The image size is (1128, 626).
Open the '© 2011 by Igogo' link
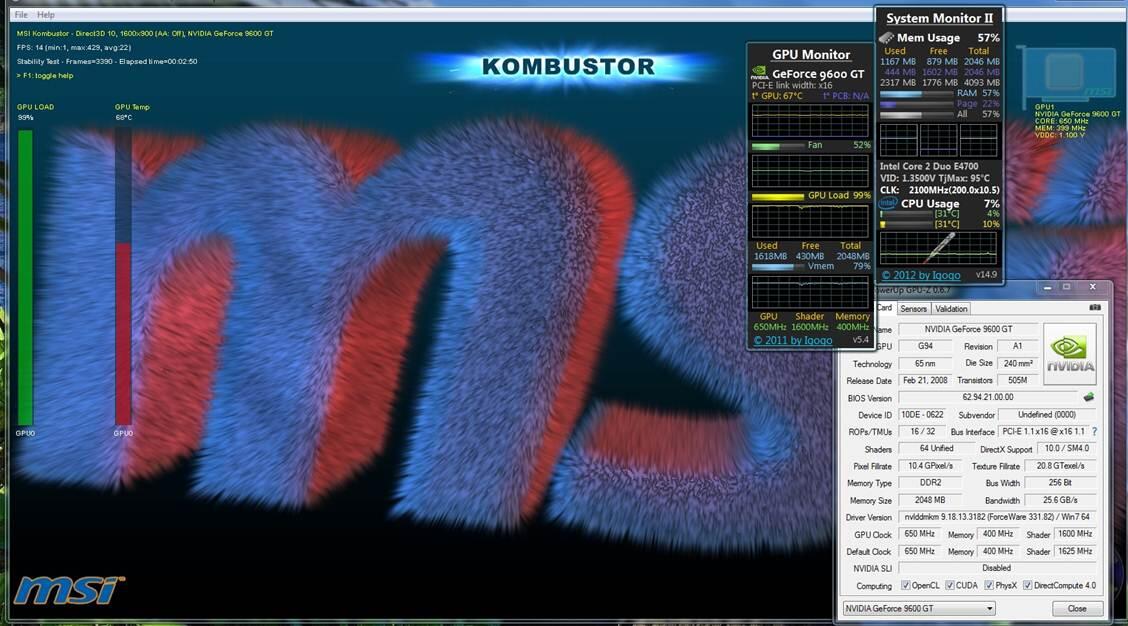(x=793, y=340)
